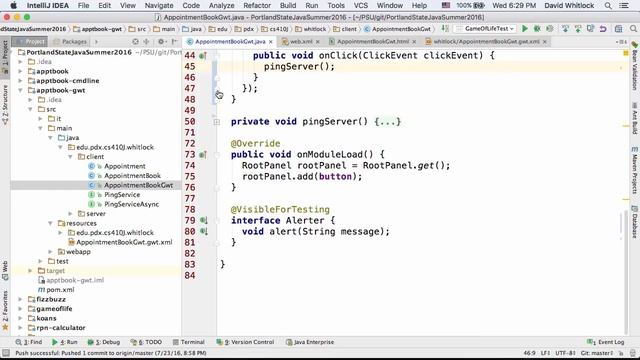Click gutter override icon on line 73
Image resolution: width=640 pixels, height=360 pixels.
tap(202, 155)
